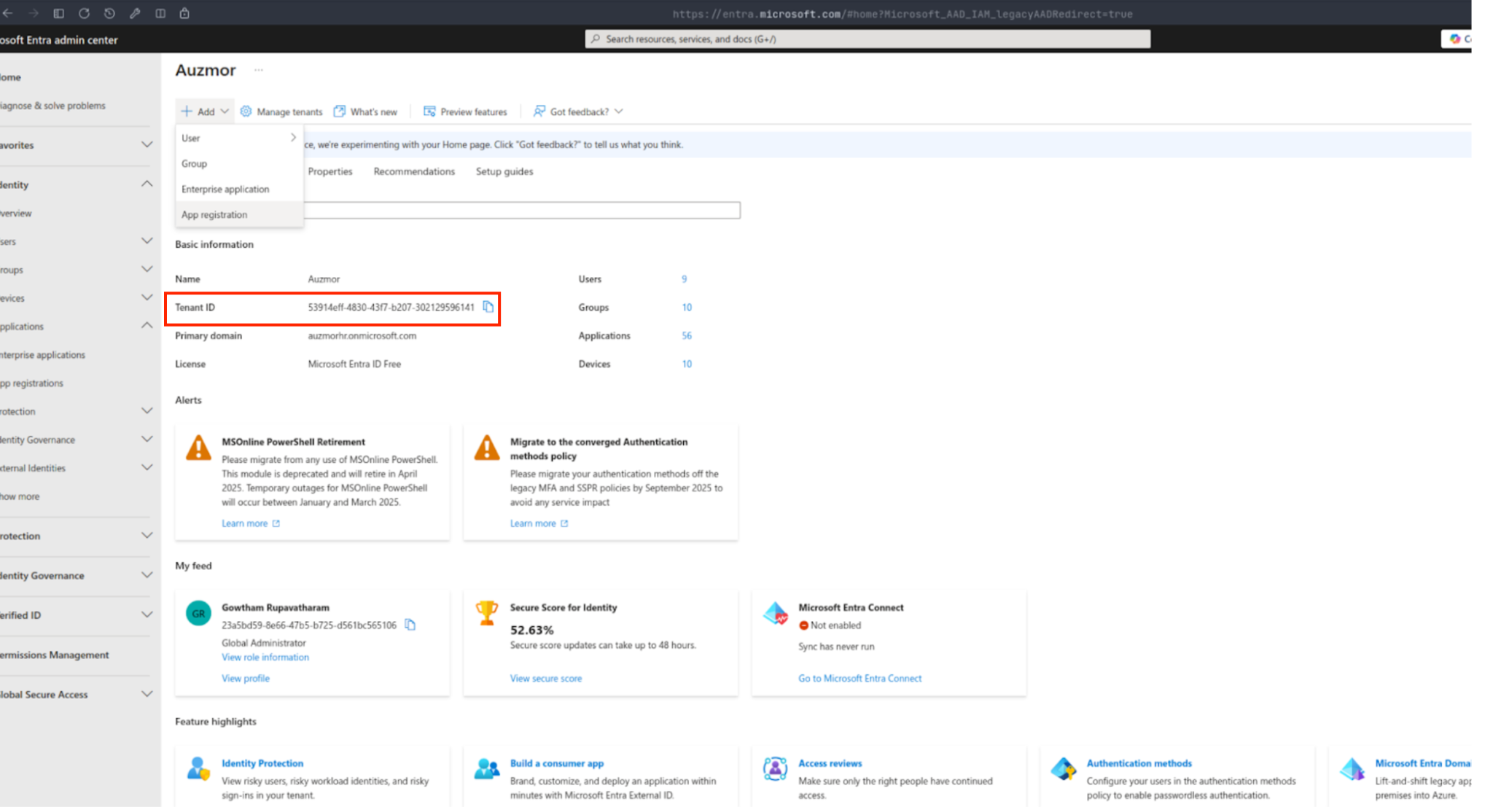Open What's new from the toolbar
Image resolution: width=1493 pixels, height=812 pixels.
365,112
